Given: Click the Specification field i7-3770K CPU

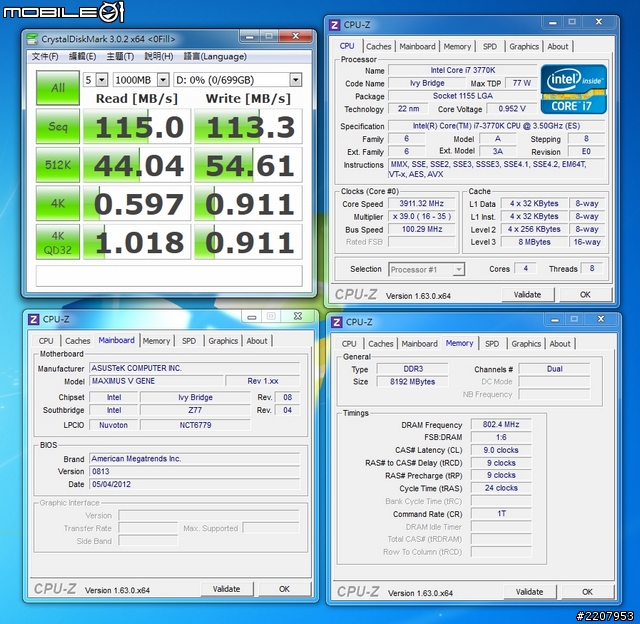Looking at the screenshot, I should pyautogui.click(x=496, y=126).
